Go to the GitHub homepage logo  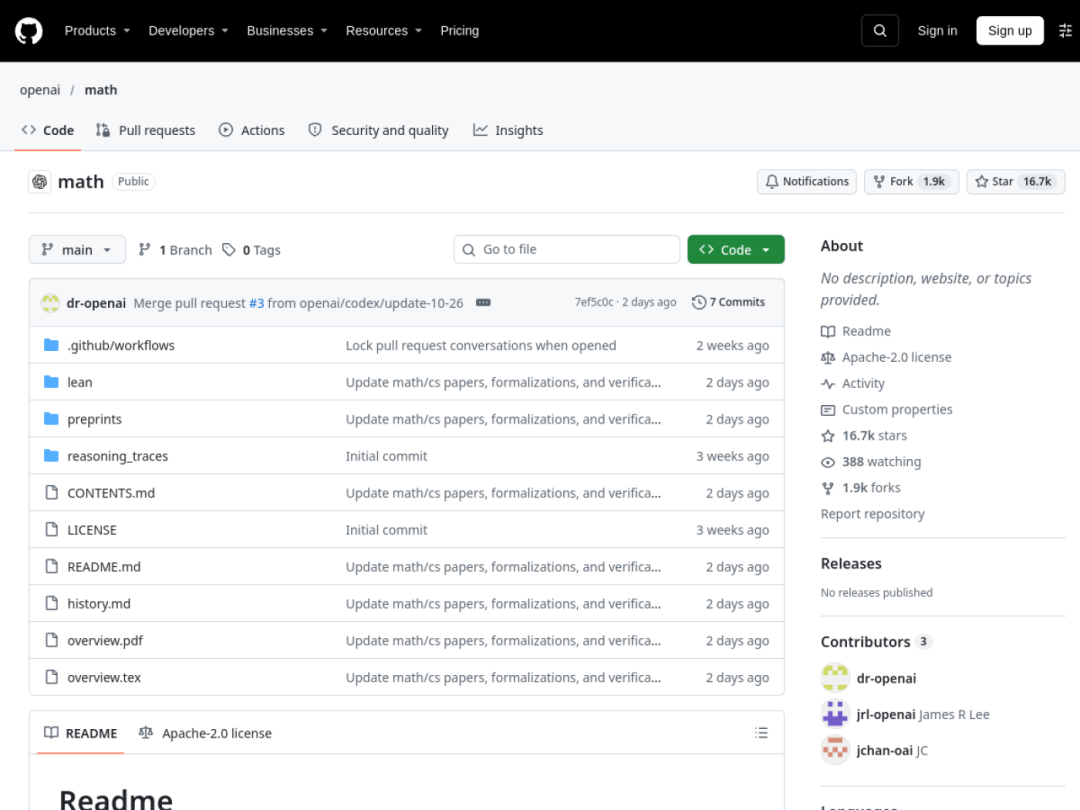(29, 31)
